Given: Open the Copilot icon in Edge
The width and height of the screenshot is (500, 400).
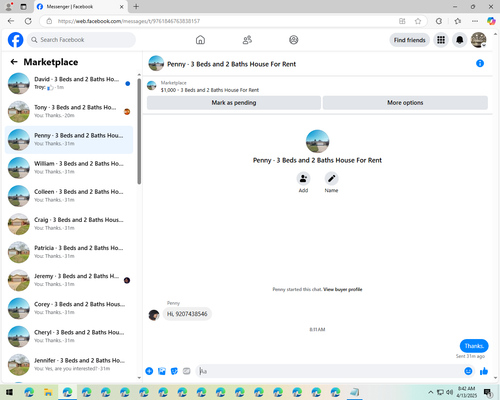Looking at the screenshot, I should (491, 21).
